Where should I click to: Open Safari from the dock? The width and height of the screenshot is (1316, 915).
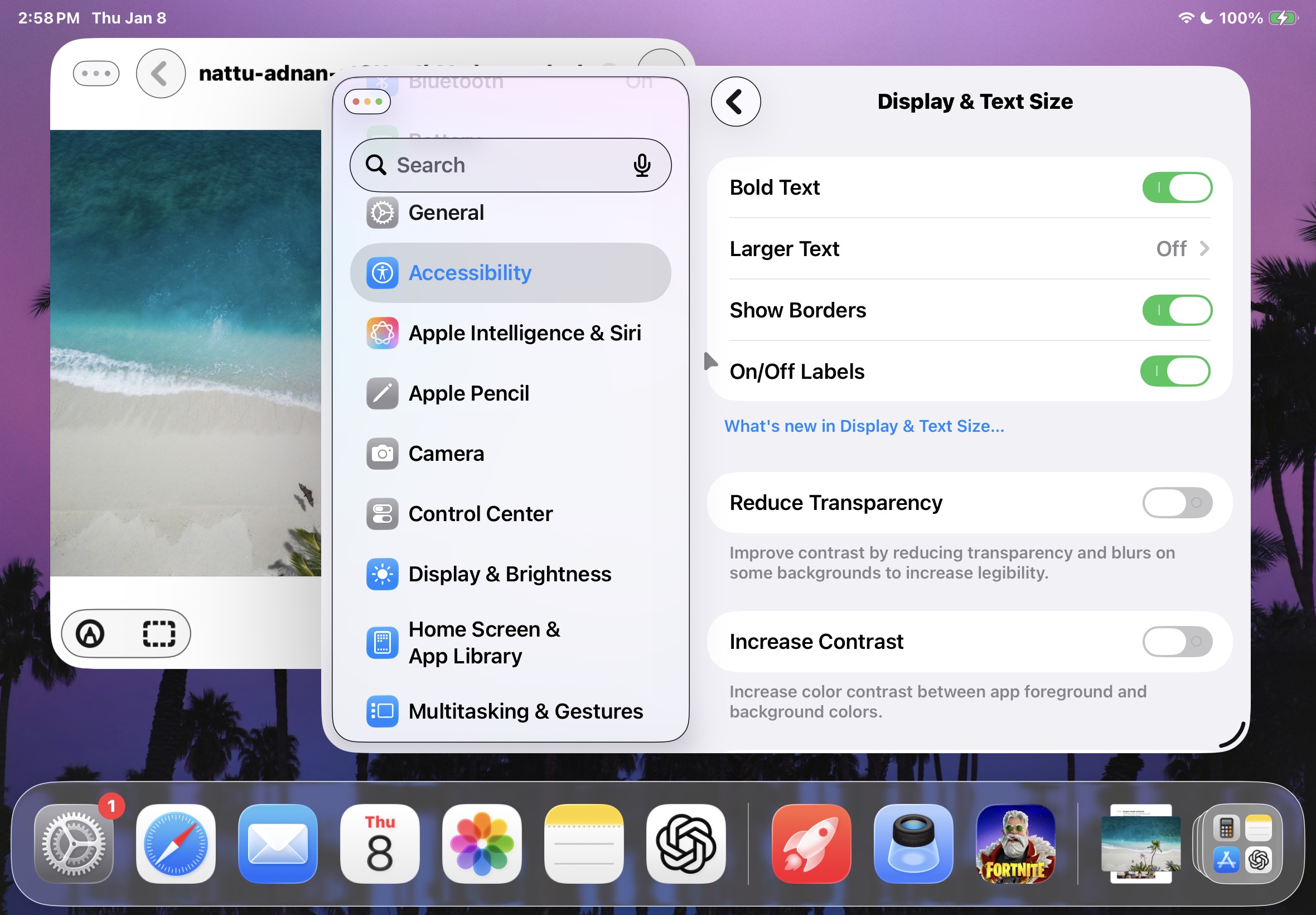point(175,844)
